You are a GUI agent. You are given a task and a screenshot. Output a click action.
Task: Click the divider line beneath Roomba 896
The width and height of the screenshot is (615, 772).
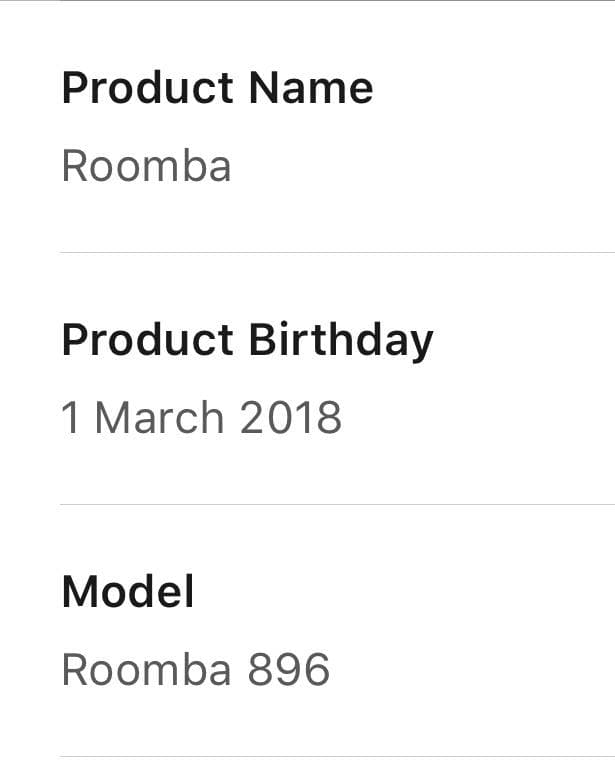point(337,756)
